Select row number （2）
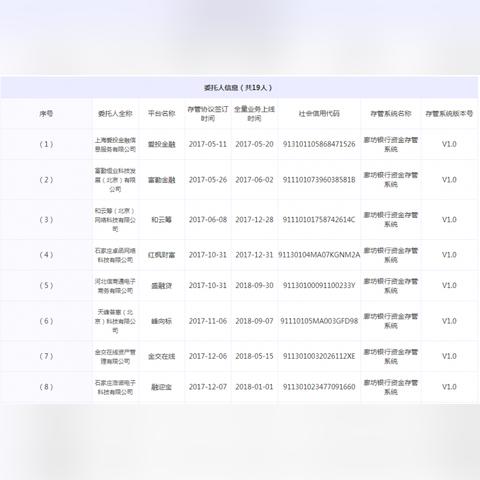This screenshot has height=480, width=480. tap(46, 180)
